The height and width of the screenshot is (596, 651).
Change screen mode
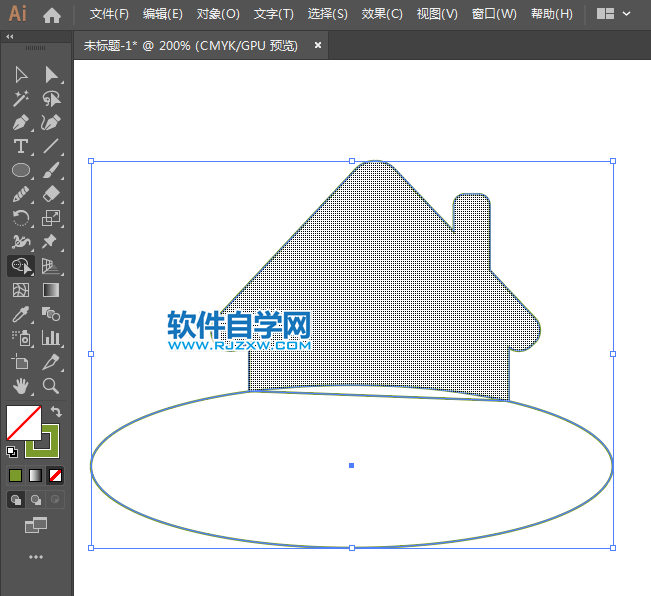click(36, 525)
